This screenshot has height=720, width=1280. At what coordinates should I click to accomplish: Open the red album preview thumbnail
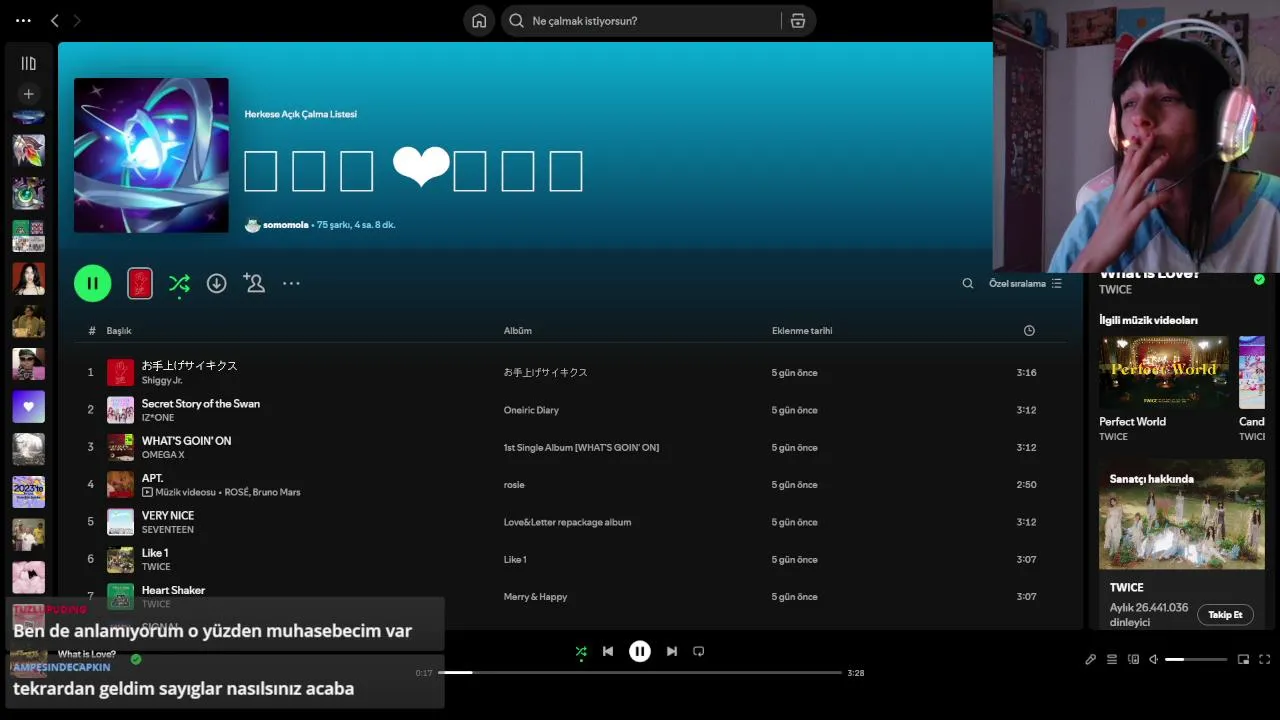[140, 283]
